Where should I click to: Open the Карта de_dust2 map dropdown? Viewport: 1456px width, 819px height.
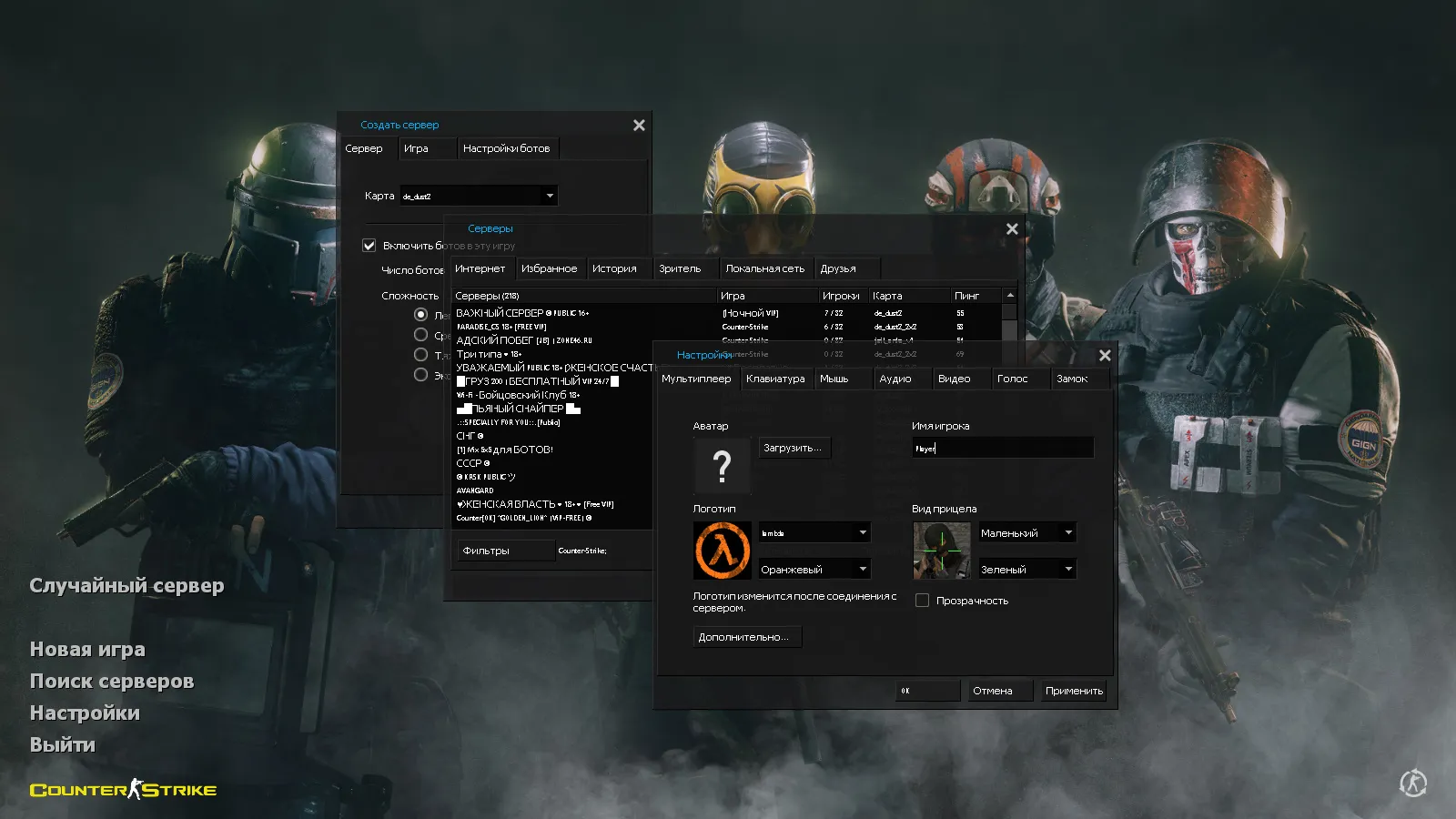click(549, 196)
